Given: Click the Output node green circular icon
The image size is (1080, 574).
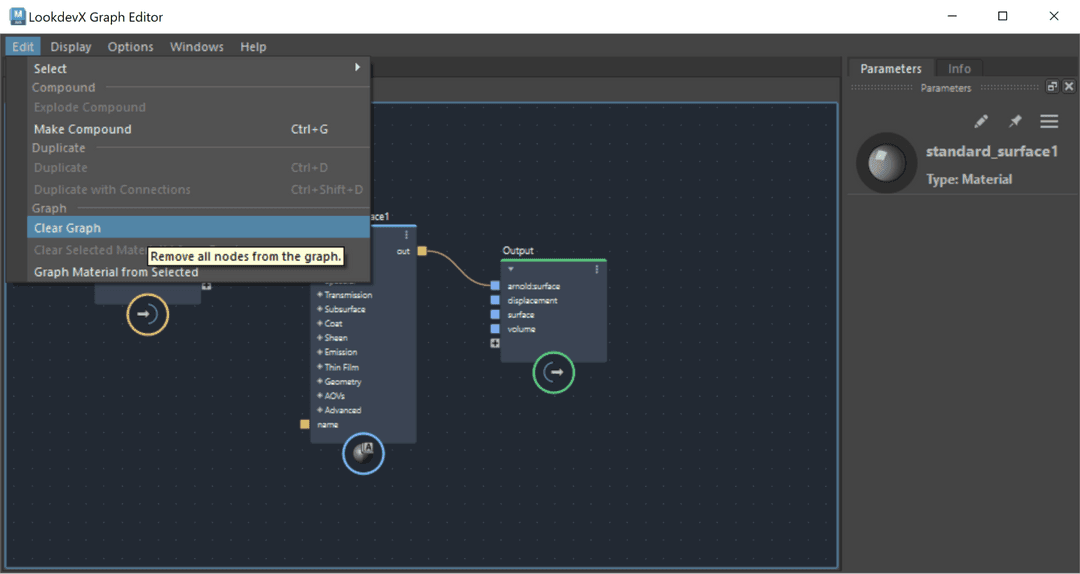Looking at the screenshot, I should click(x=554, y=373).
